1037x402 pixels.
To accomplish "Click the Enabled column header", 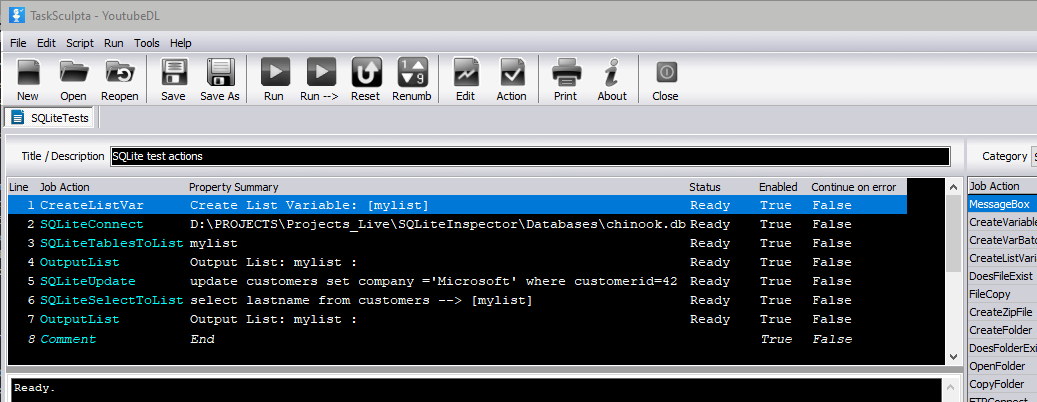I will click(x=778, y=187).
